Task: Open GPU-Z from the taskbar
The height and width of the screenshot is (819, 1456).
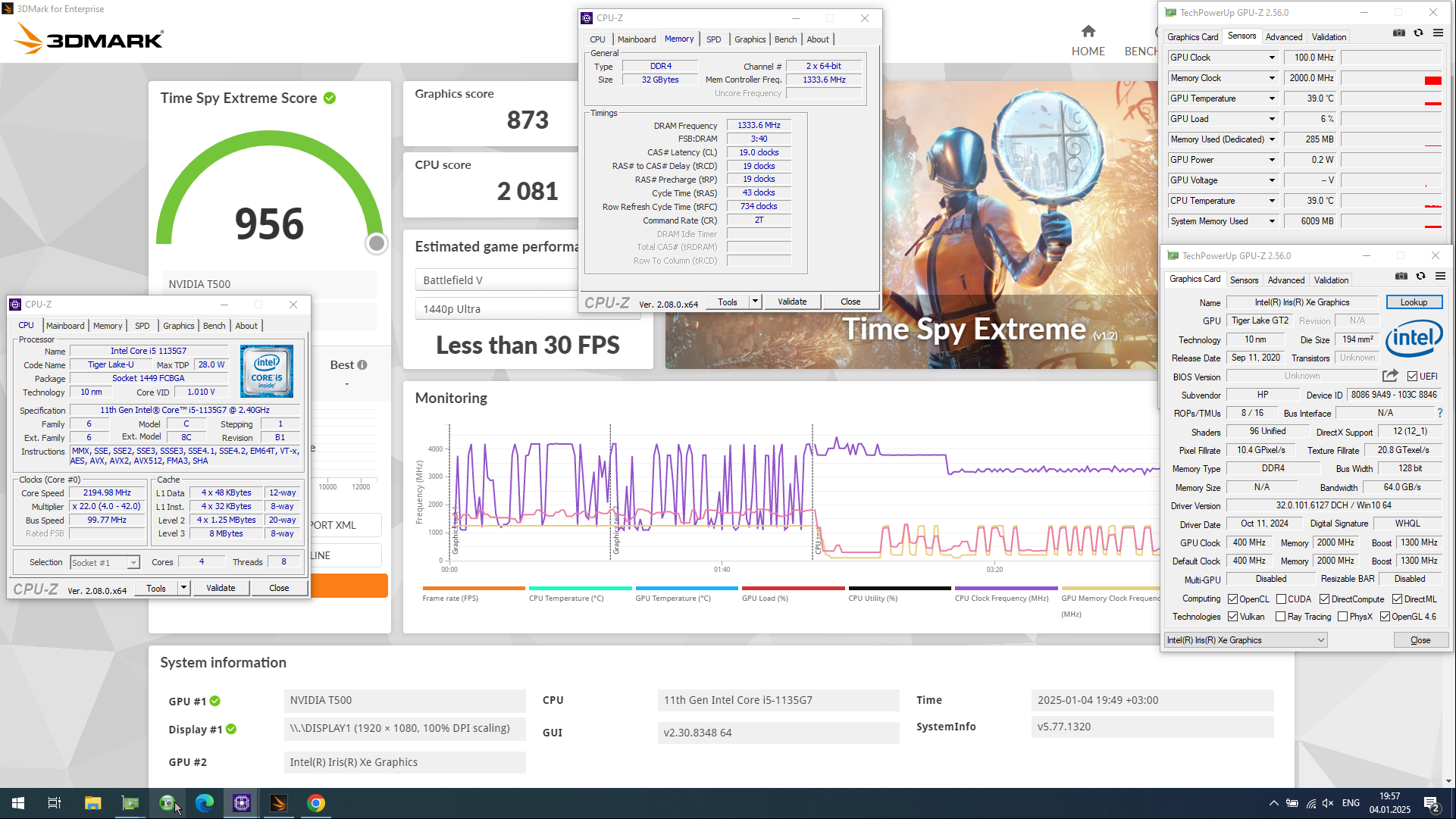Action: click(x=130, y=803)
